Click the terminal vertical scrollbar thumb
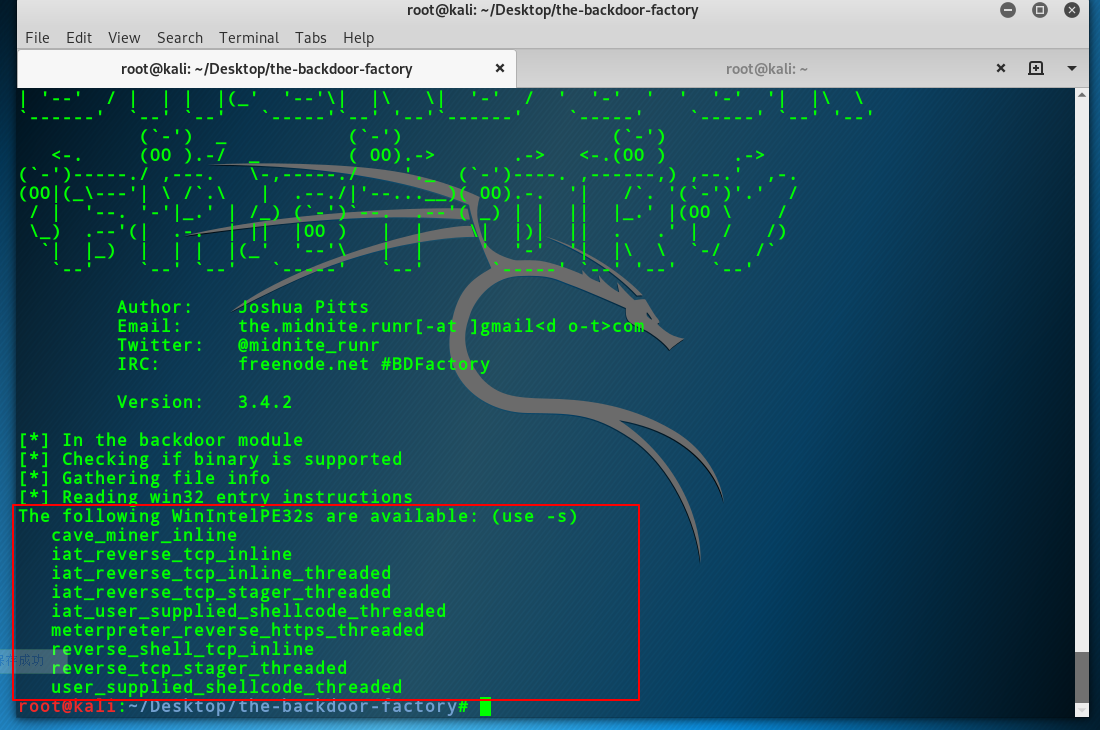Image resolution: width=1100 pixels, height=730 pixels. pyautogui.click(x=1082, y=679)
